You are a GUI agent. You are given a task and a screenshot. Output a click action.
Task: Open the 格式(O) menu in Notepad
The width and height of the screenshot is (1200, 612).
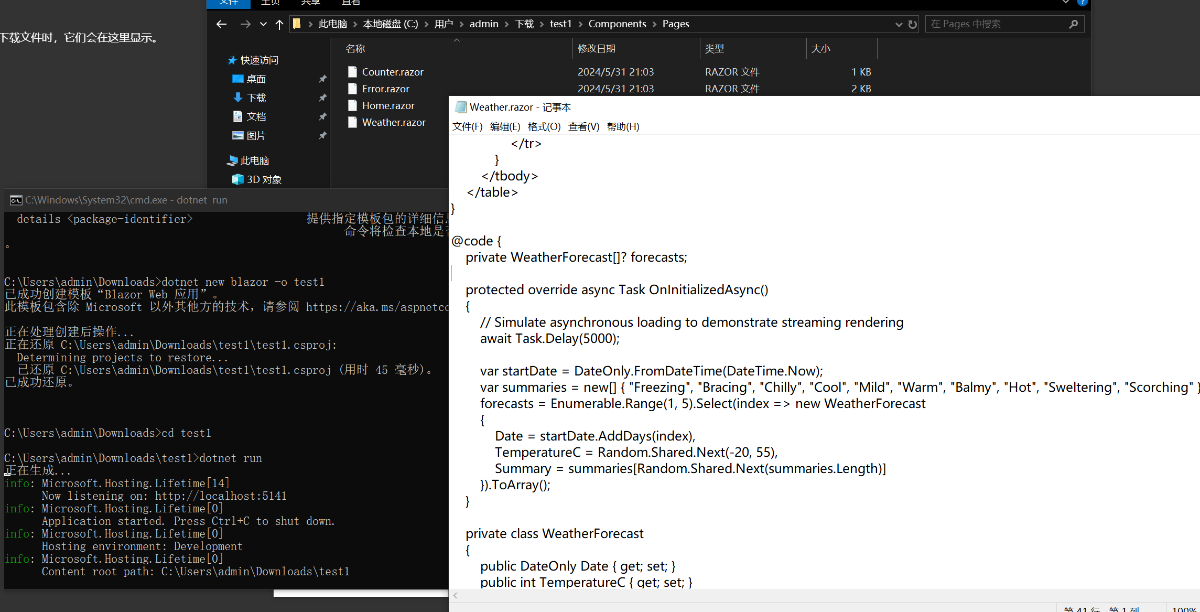click(x=544, y=127)
